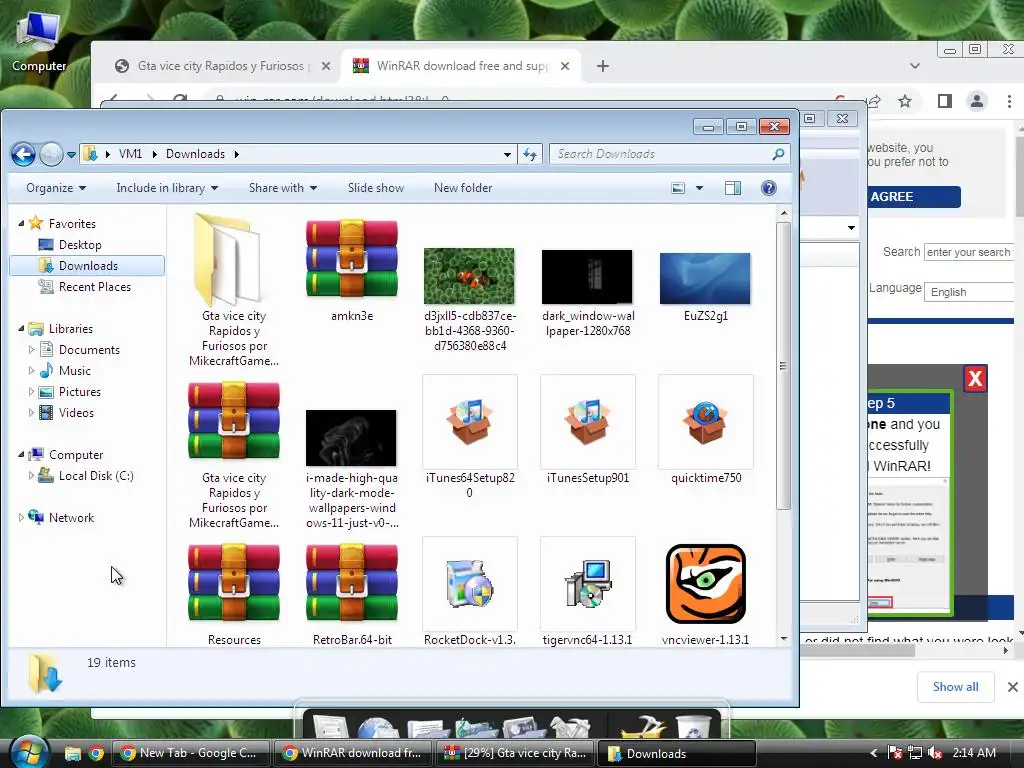The width and height of the screenshot is (1024, 768).
Task: Click the file list vertical scrollbar
Action: click(x=784, y=366)
